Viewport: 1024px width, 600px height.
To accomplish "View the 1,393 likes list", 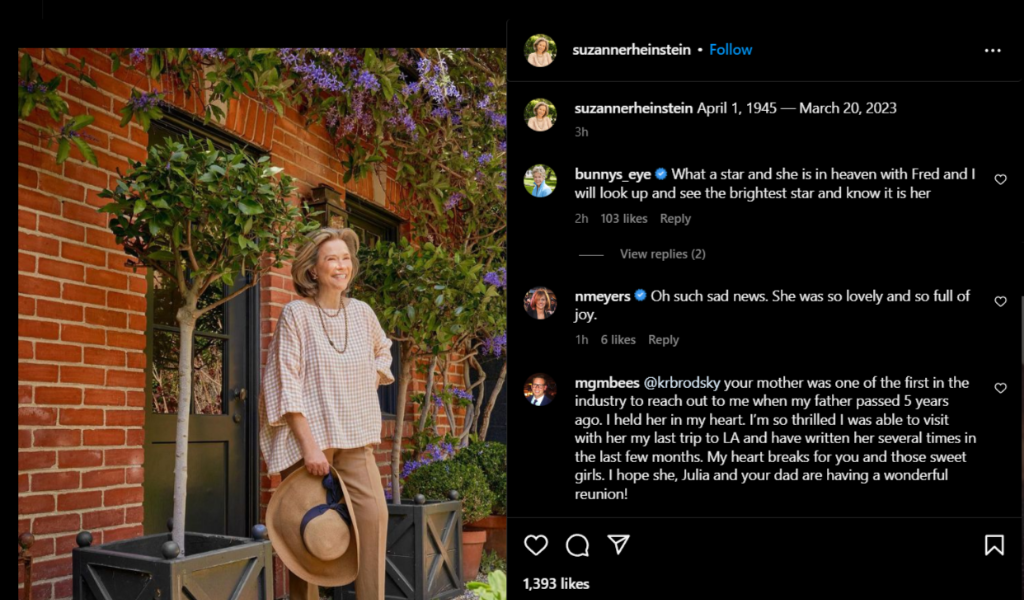I will (x=556, y=583).
